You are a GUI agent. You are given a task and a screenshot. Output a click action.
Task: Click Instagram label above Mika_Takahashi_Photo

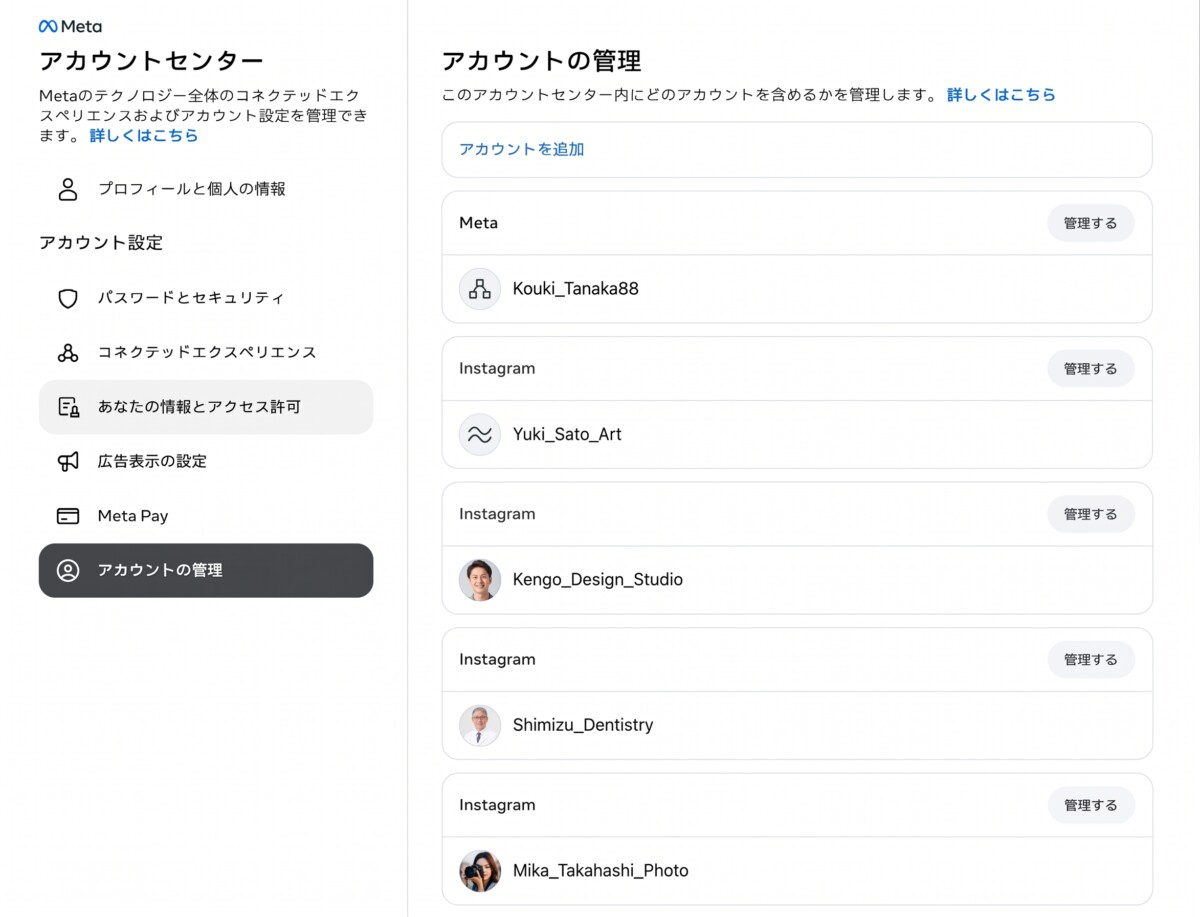[x=497, y=805]
